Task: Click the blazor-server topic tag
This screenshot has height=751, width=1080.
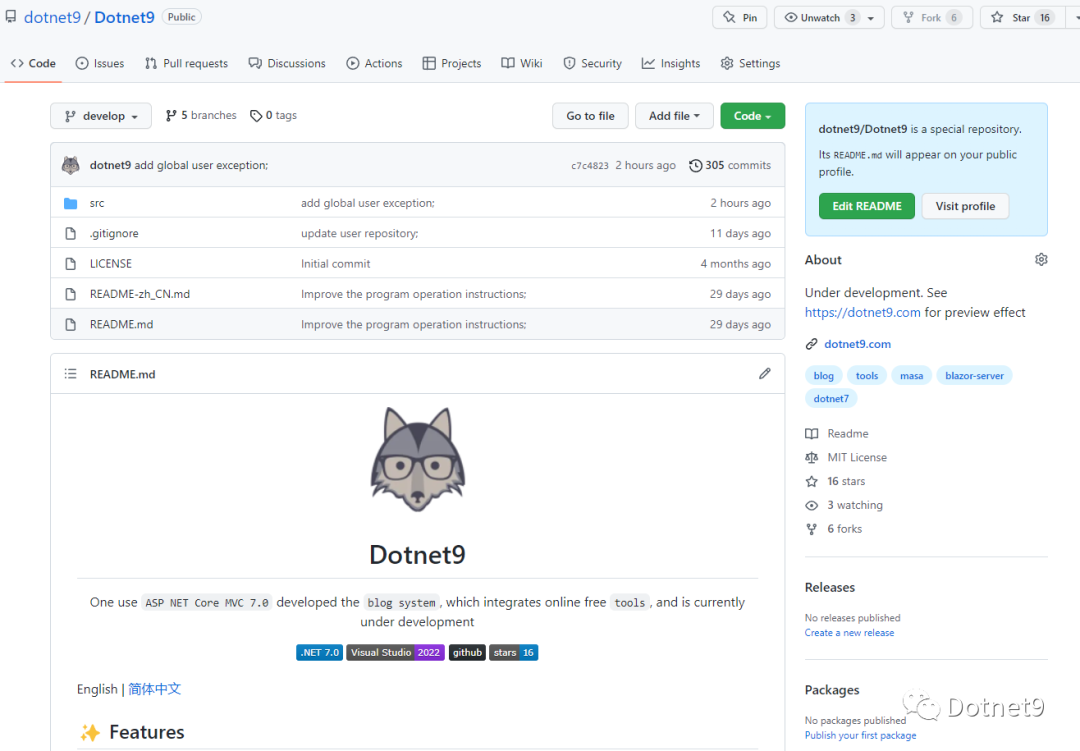Action: point(974,376)
